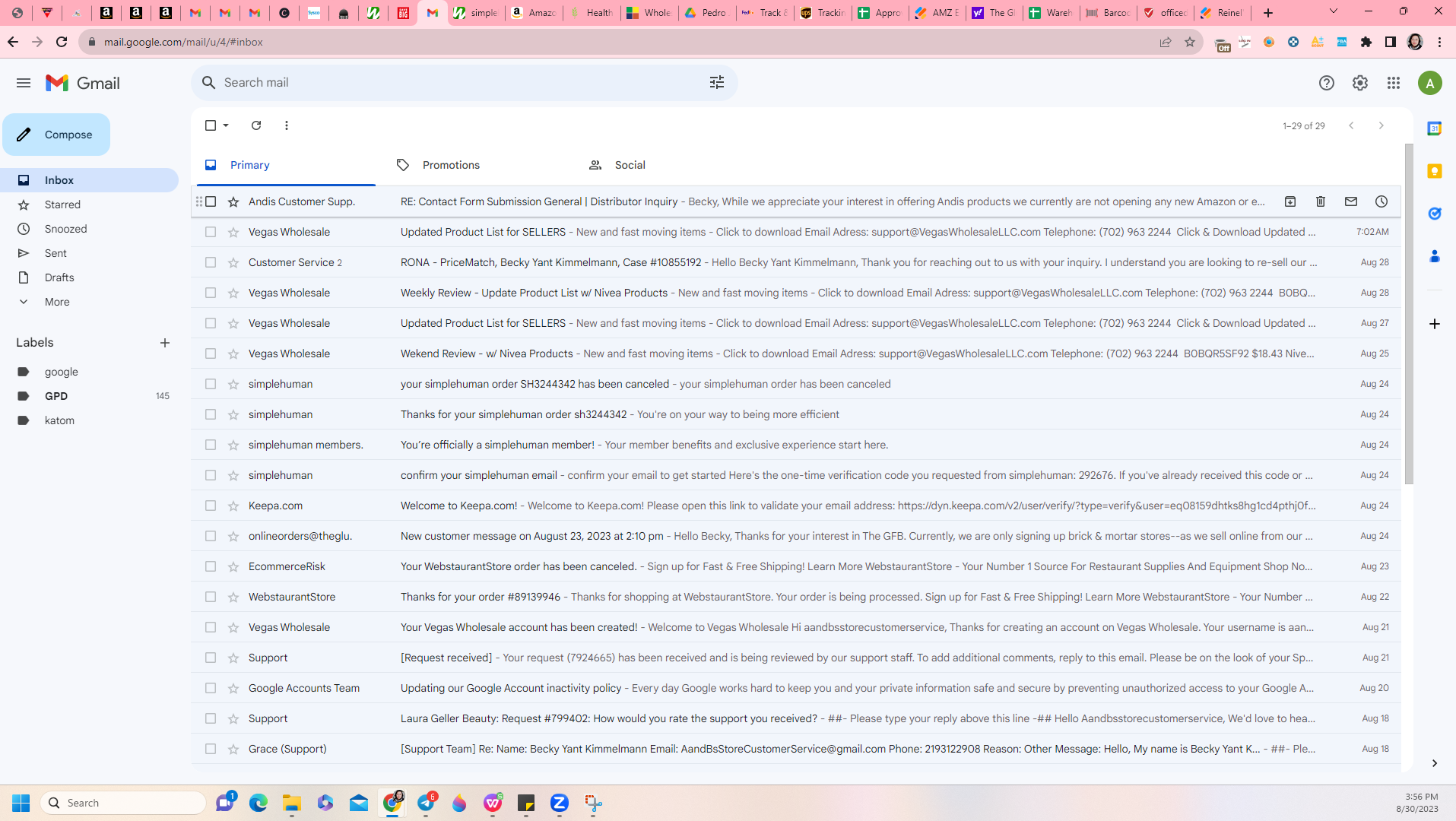Open the Drafts folder
Screen dimensions: 1456x821
(59, 277)
